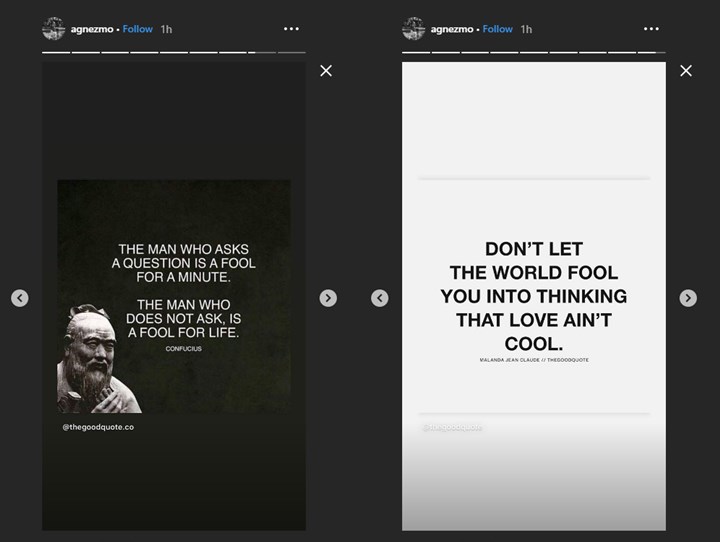This screenshot has width=720, height=542.
Task: Click the faded @thegoodquote tag on right story
Action: coord(452,428)
